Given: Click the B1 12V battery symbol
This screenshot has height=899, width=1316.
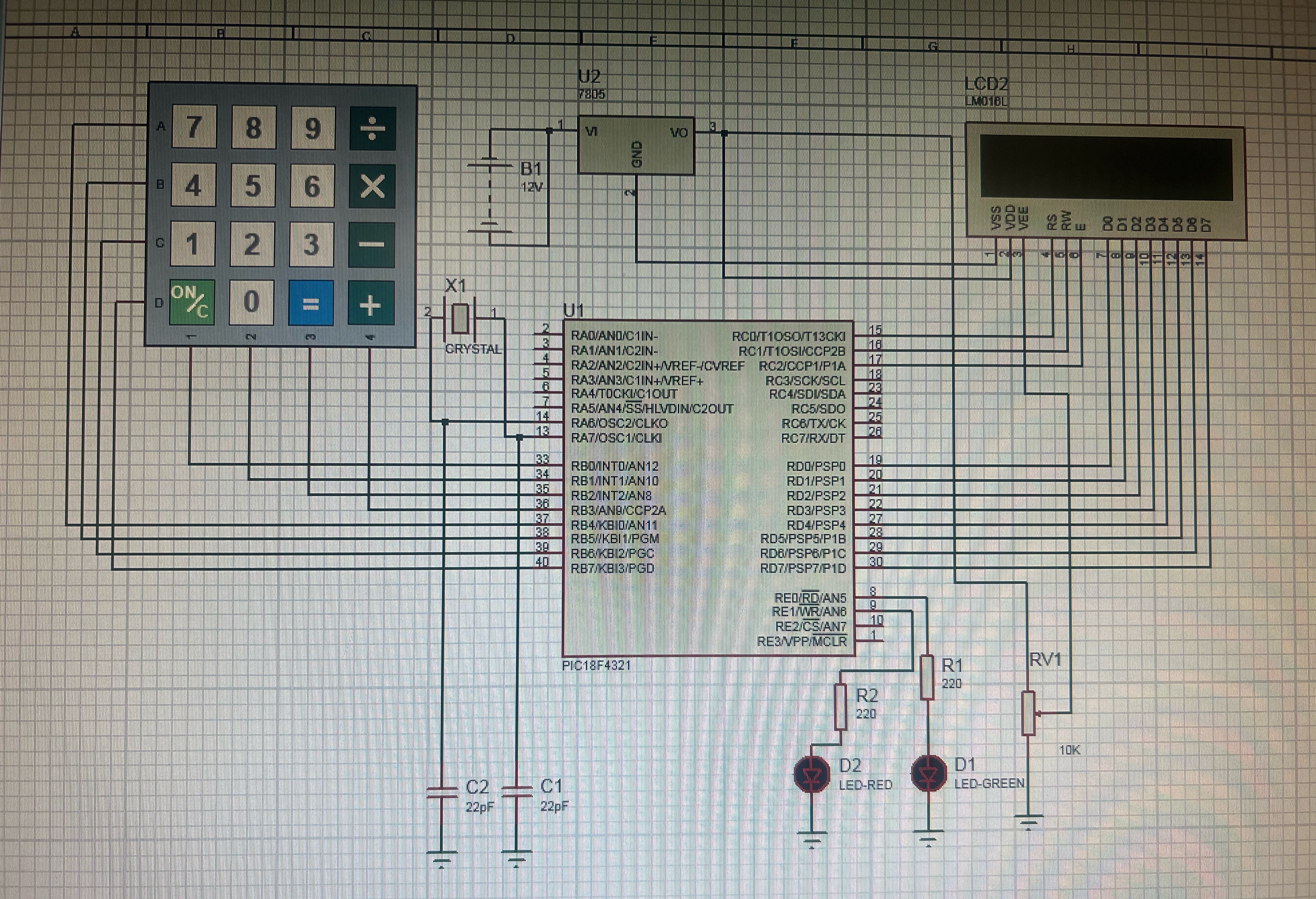Looking at the screenshot, I should [490, 196].
